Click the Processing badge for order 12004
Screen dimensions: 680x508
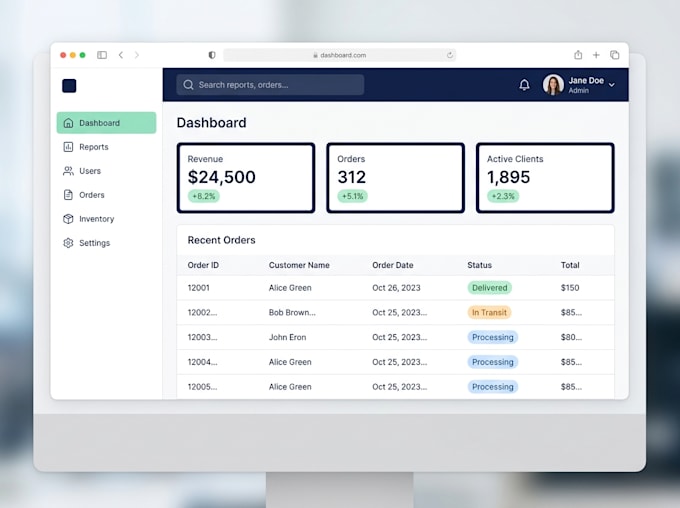pos(493,362)
